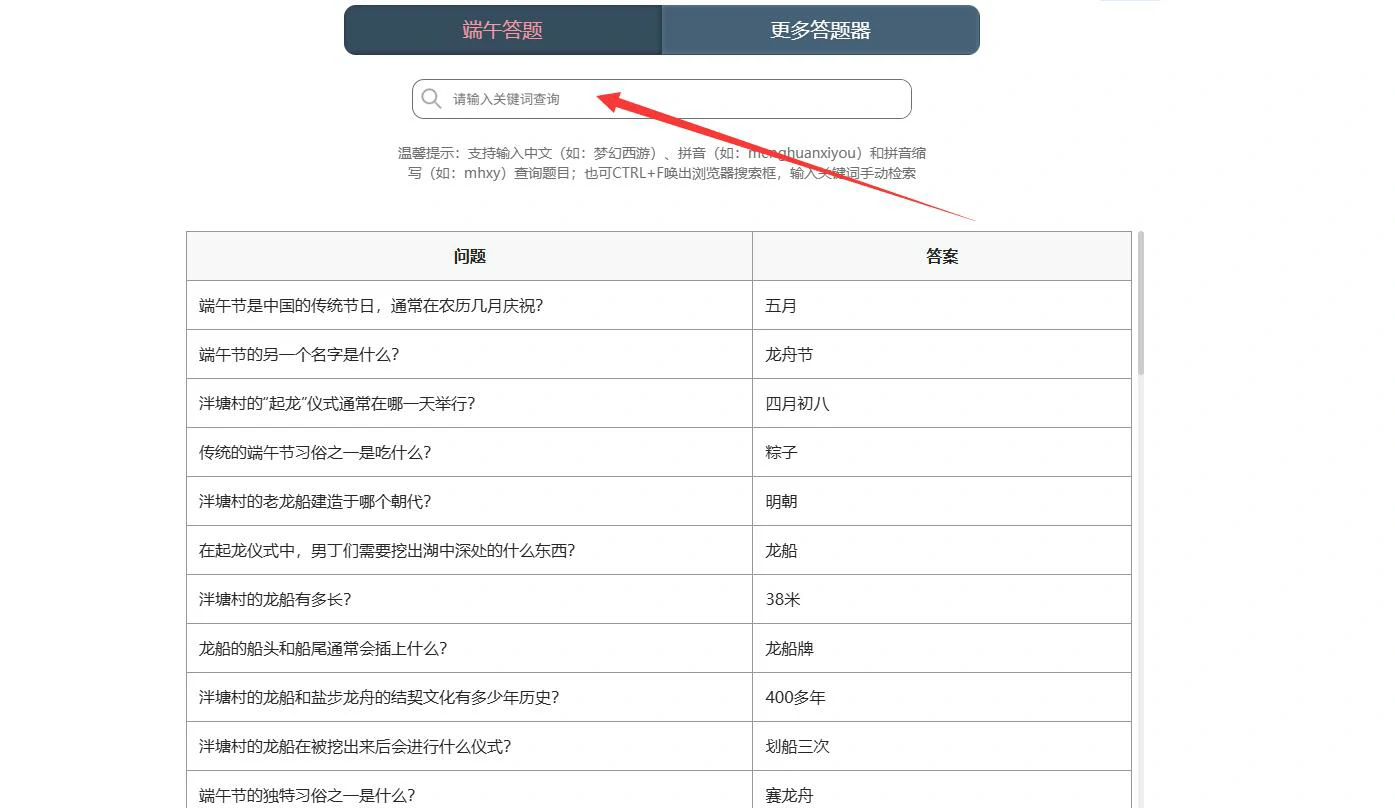Select question 龙船的船头和船尾通常会插上什么?
Screen dimensions: 1395x808
(469, 648)
